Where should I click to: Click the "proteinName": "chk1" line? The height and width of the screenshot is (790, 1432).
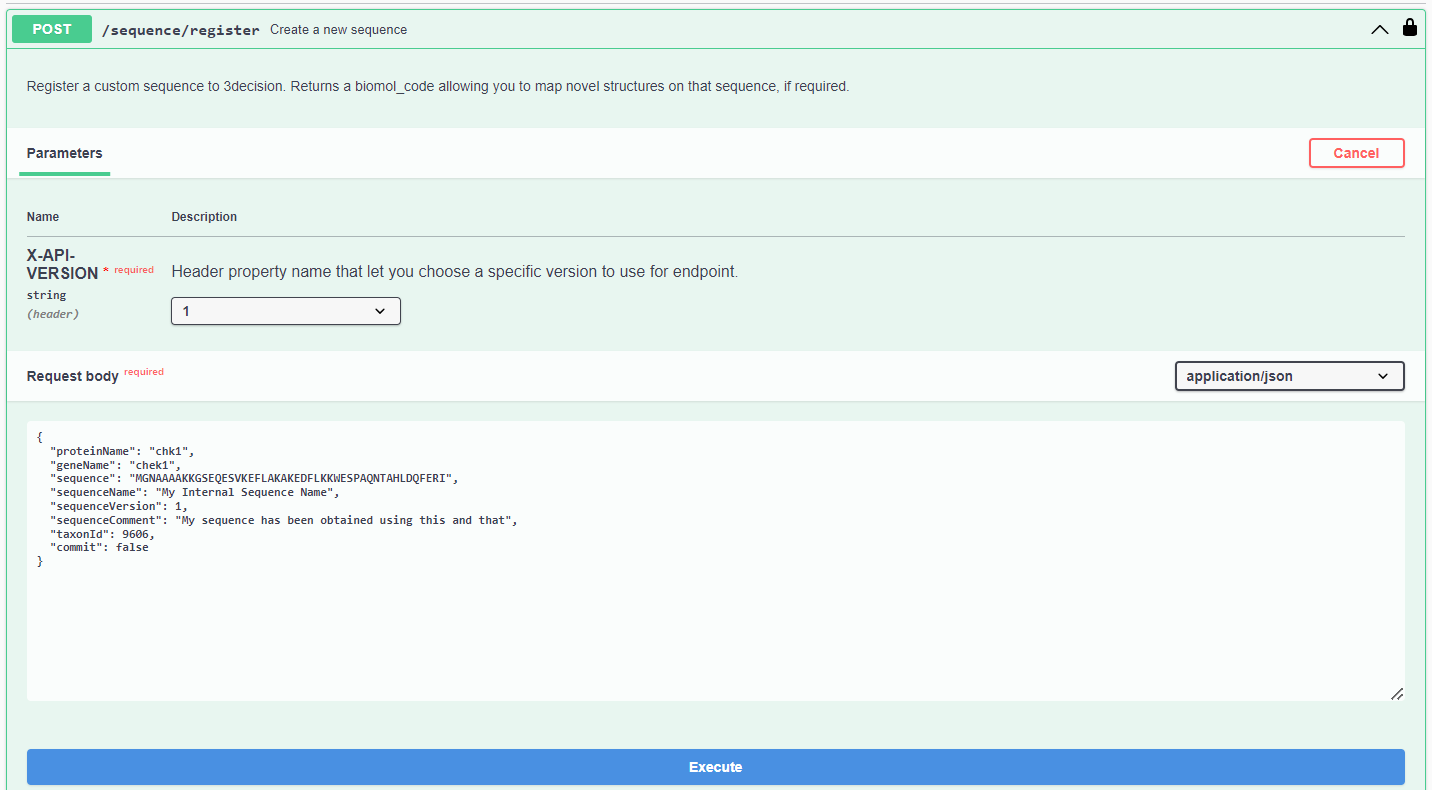[122, 451]
